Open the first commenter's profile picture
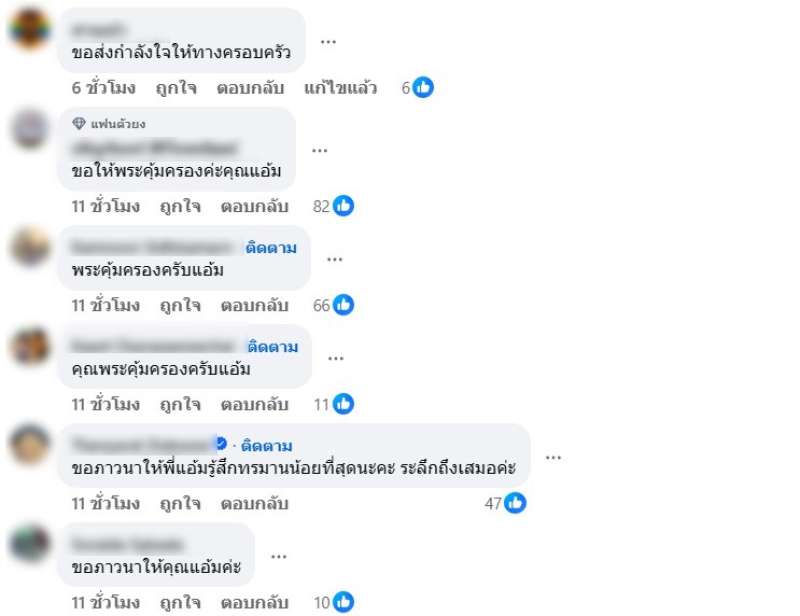The height and width of the screenshot is (616, 800). 30,29
